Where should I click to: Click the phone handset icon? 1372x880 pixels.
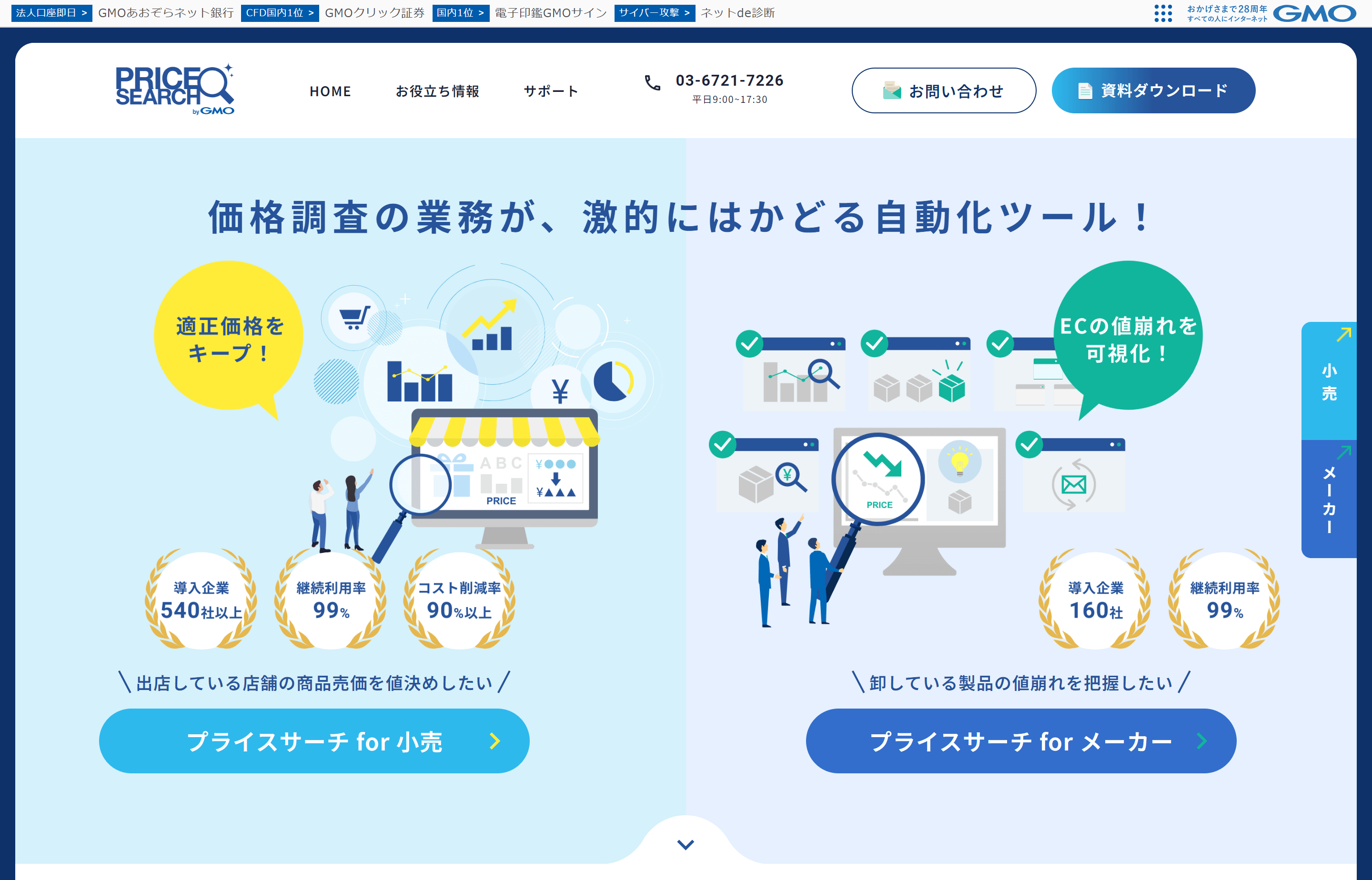tap(652, 83)
